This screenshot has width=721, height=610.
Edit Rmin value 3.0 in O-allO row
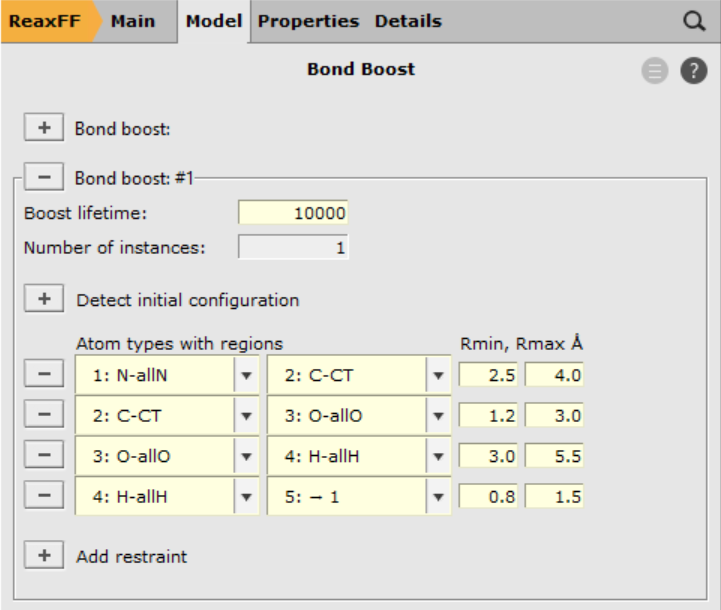tap(488, 456)
